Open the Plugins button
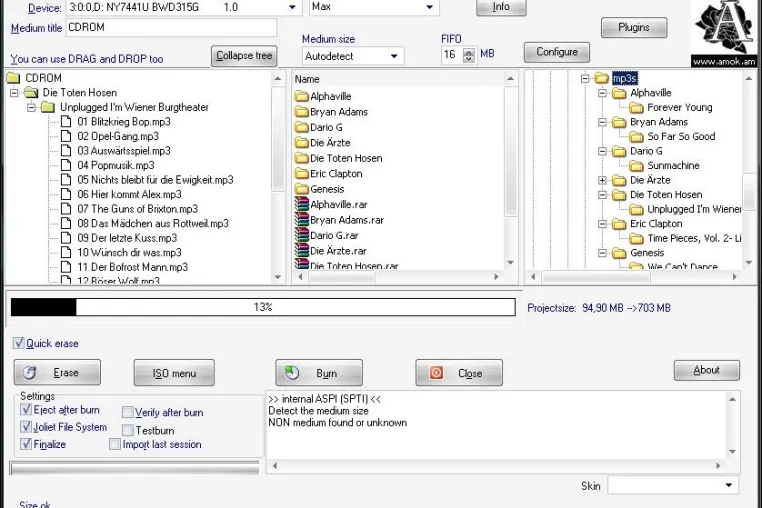This screenshot has height=508, width=762. (634, 28)
